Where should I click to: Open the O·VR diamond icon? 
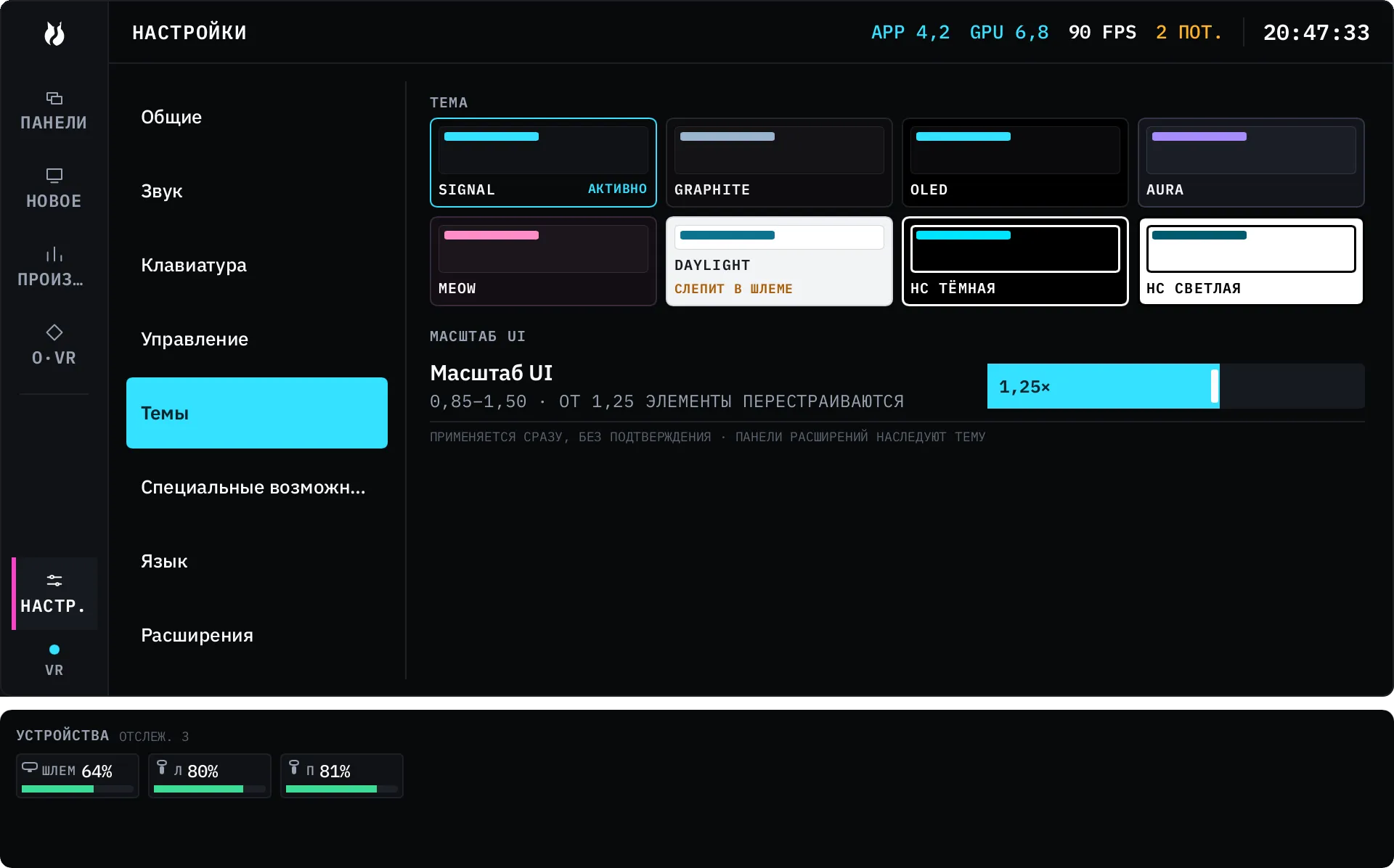[54, 332]
